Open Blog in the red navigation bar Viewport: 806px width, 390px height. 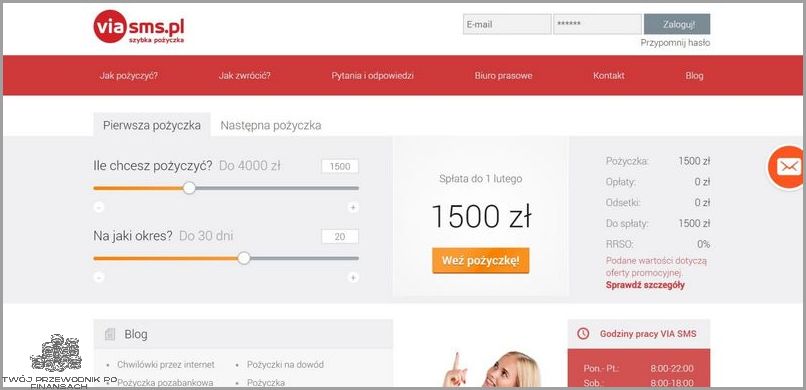(x=694, y=76)
